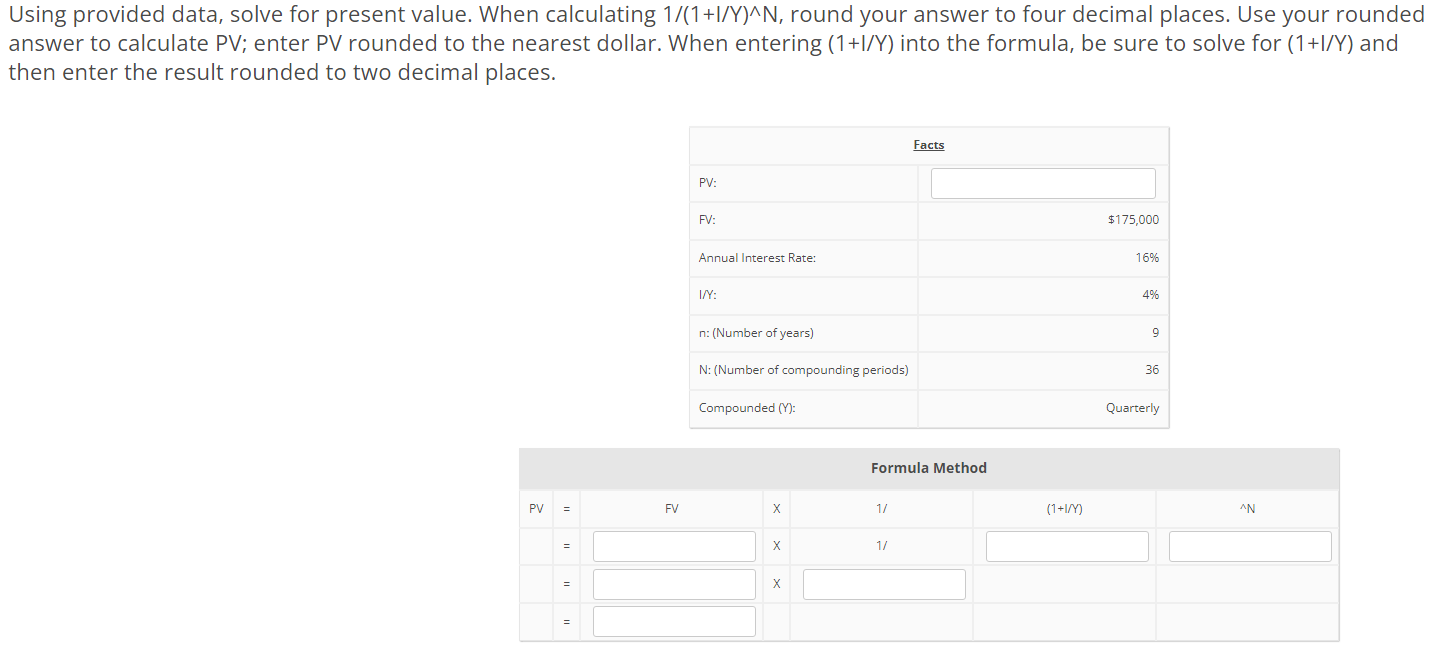Click inside the PV input field
This screenshot has width=1447, height=655.
tap(1042, 182)
